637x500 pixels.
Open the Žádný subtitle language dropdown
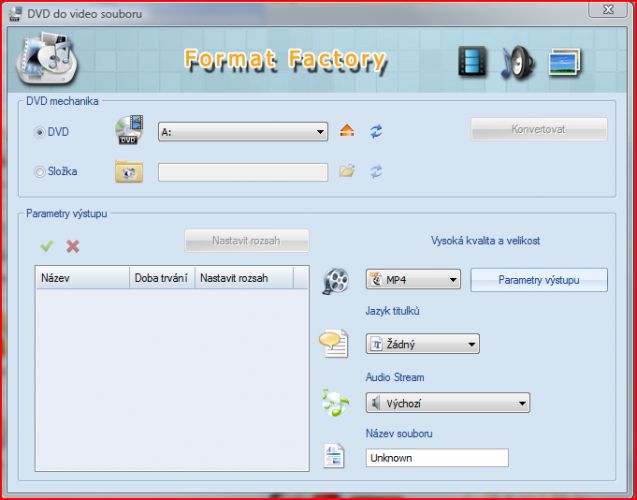(x=422, y=344)
